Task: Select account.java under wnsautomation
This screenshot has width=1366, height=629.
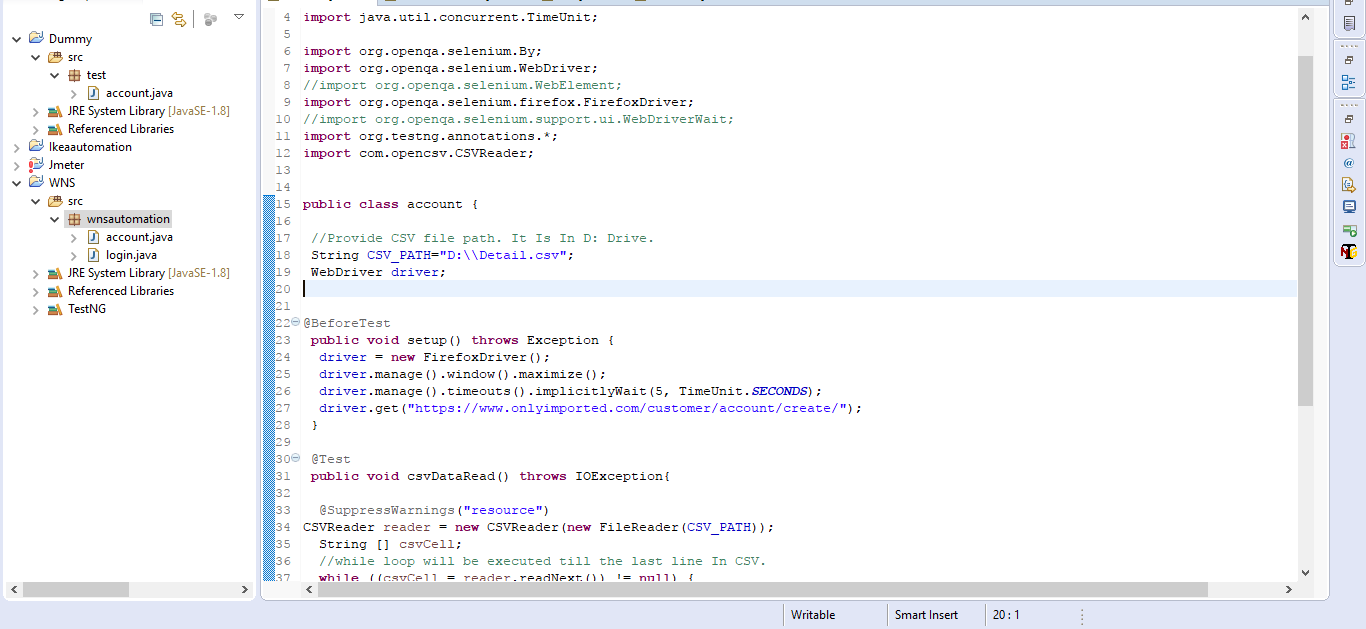Action: tap(139, 237)
